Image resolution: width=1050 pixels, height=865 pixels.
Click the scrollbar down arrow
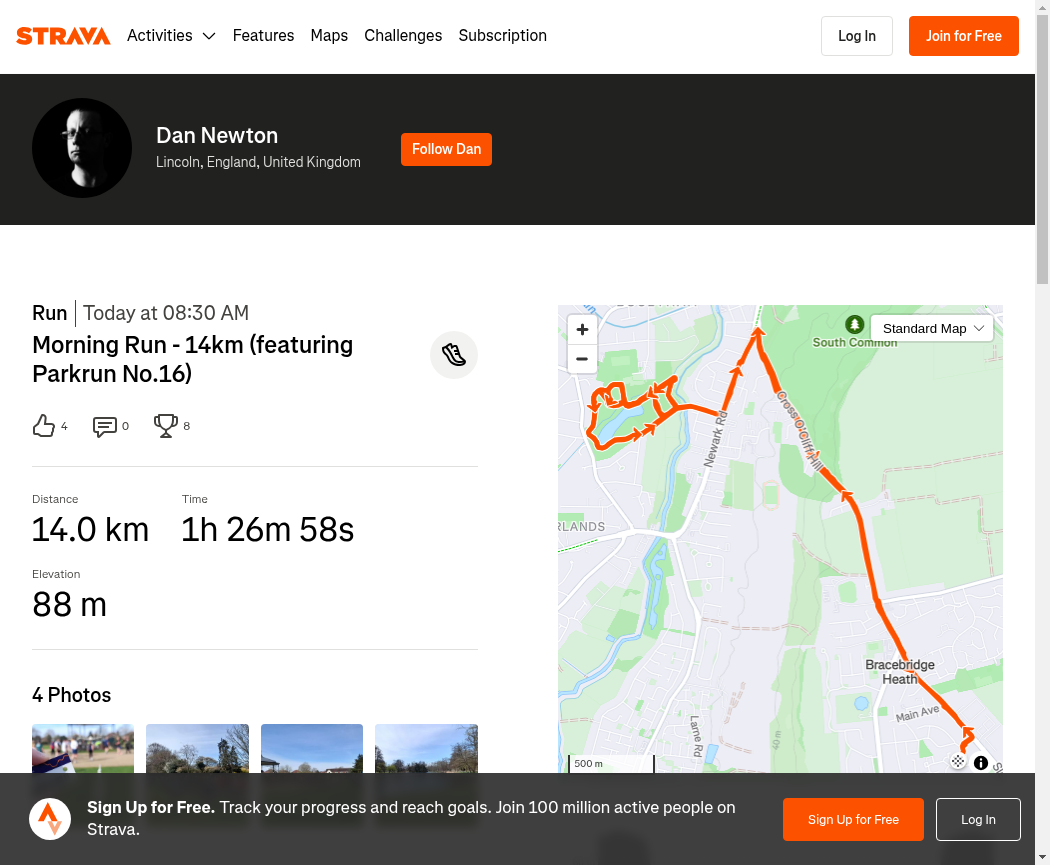pos(1043,857)
